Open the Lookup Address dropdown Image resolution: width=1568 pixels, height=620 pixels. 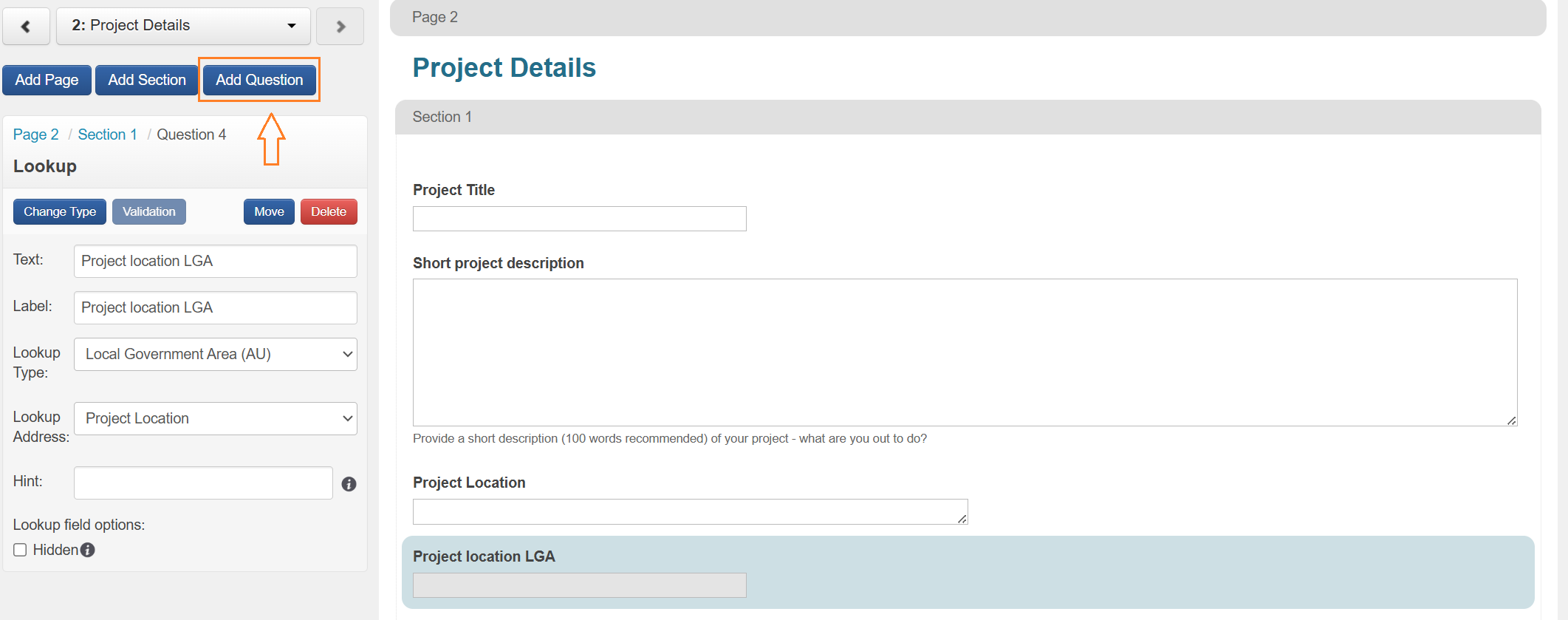(x=216, y=418)
